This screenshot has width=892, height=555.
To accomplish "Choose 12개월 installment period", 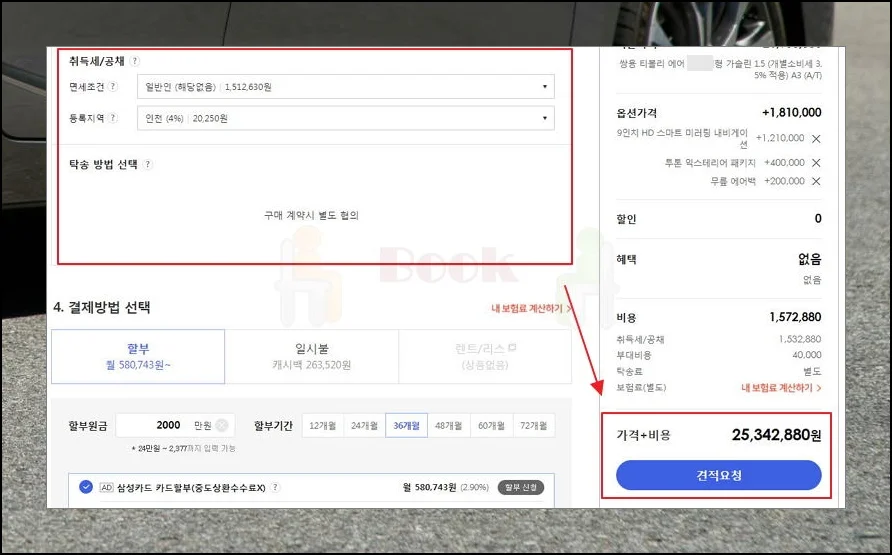I will click(x=323, y=425).
